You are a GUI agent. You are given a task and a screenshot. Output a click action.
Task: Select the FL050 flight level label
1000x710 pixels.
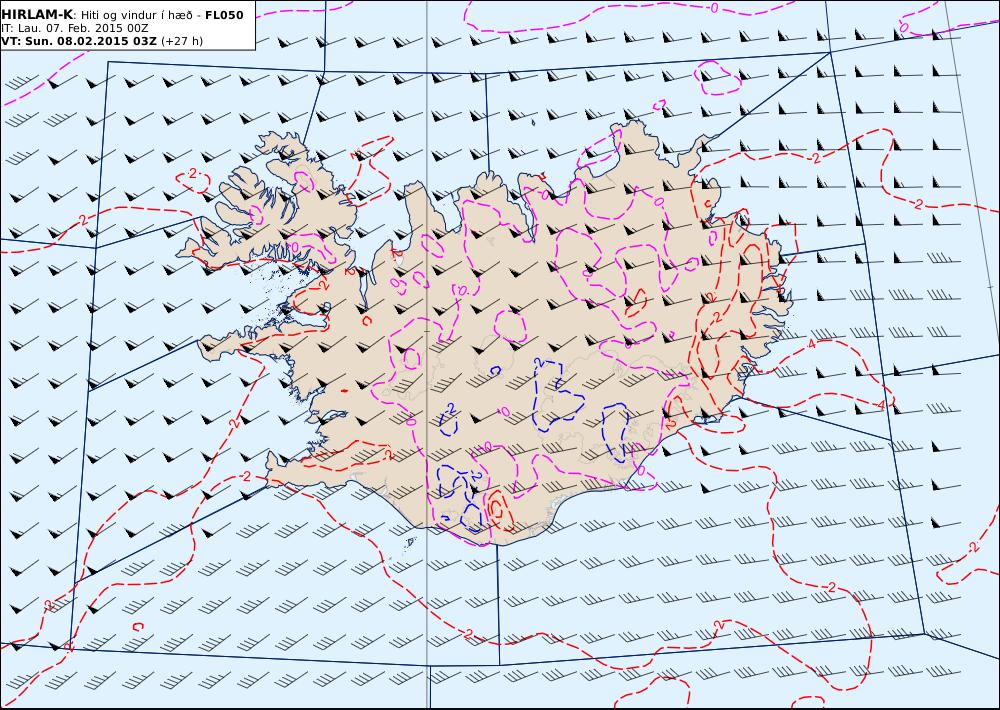[224, 15]
